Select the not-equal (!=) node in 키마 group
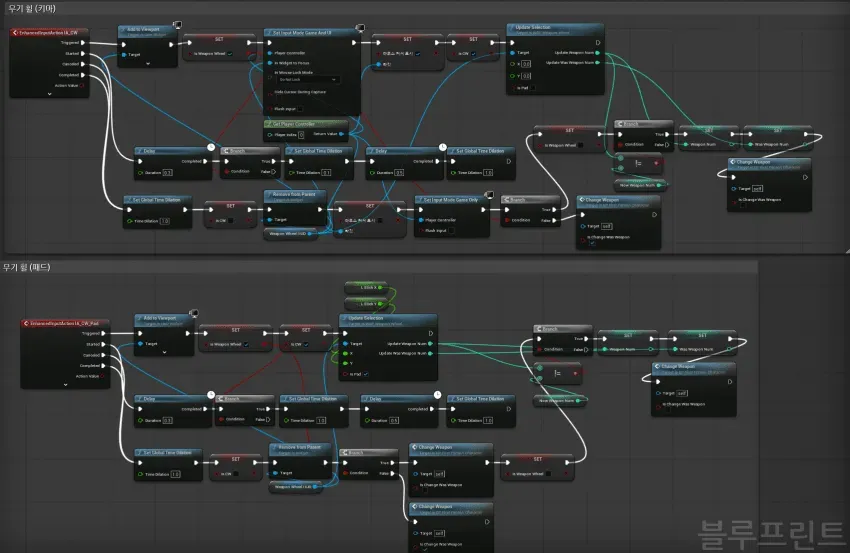This screenshot has width=850, height=553. point(639,163)
